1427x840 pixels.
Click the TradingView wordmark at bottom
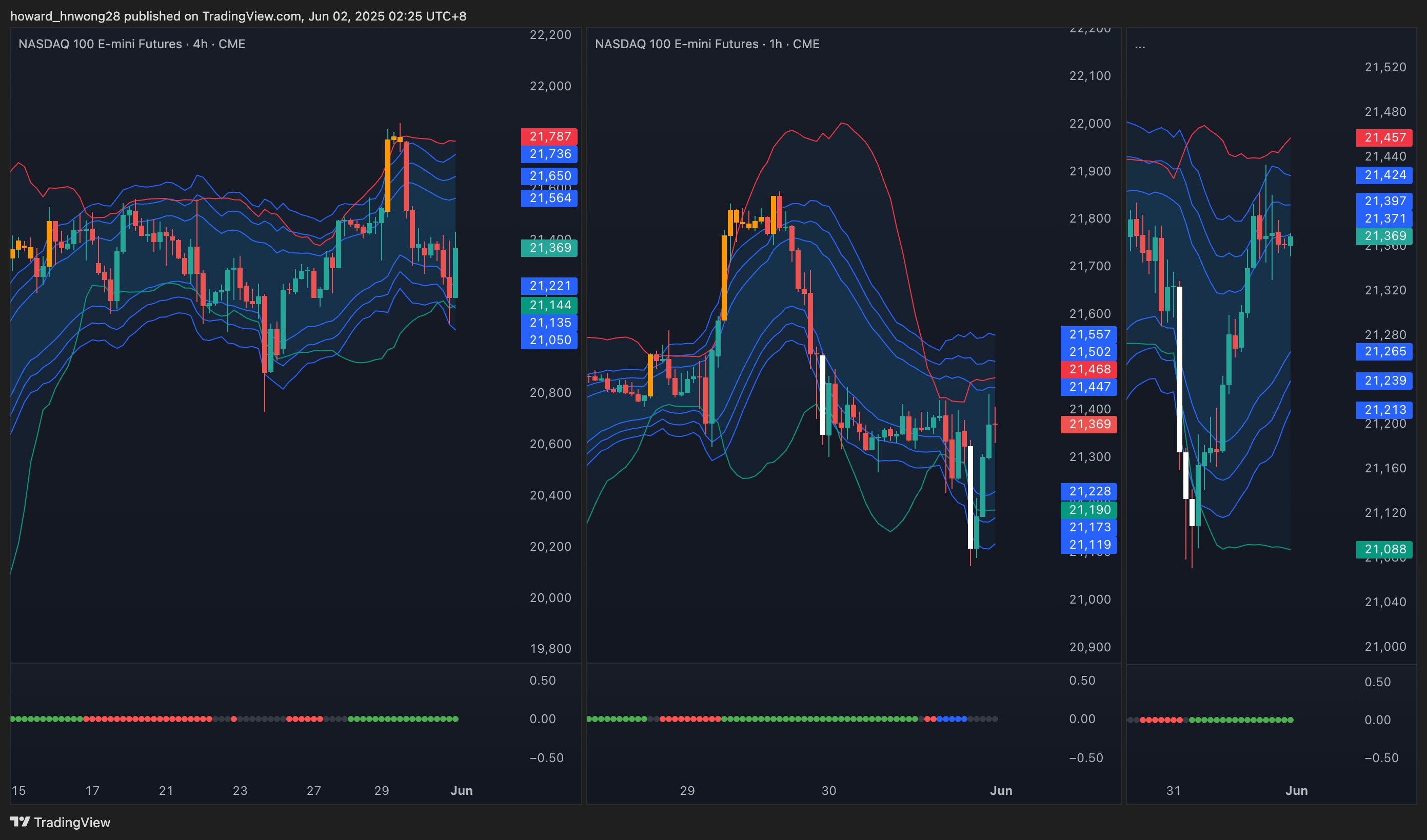[72, 823]
